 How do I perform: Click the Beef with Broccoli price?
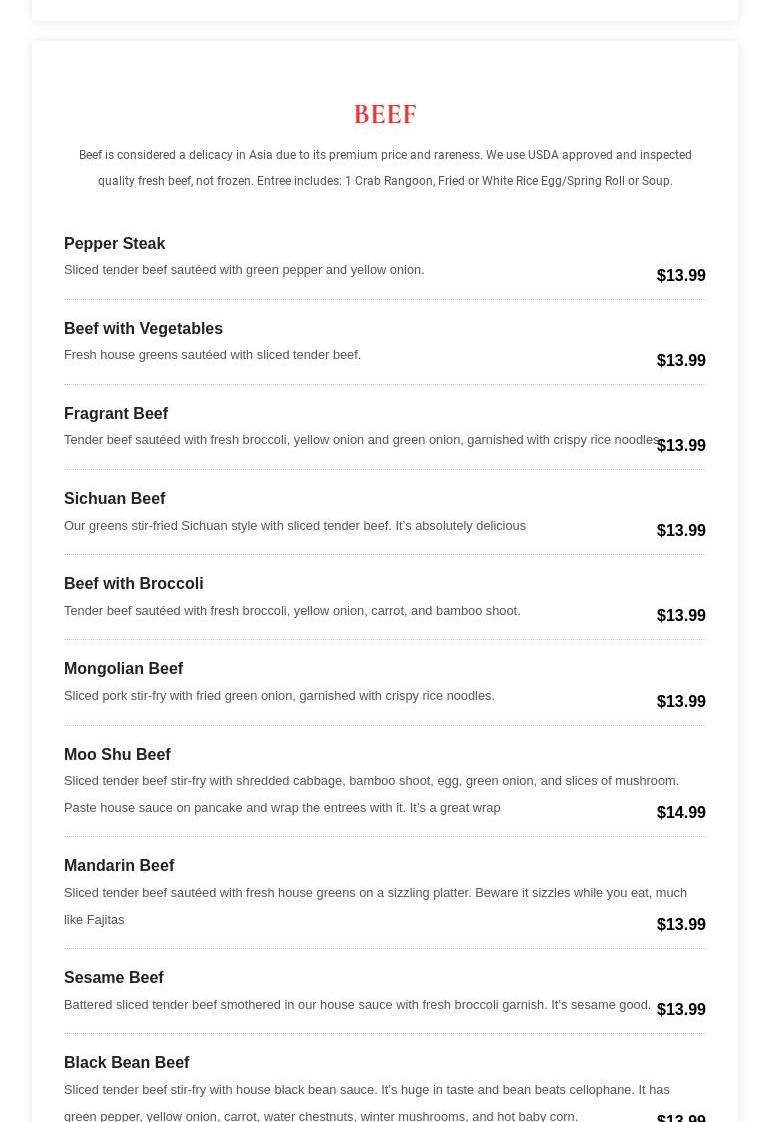pyautogui.click(x=681, y=615)
